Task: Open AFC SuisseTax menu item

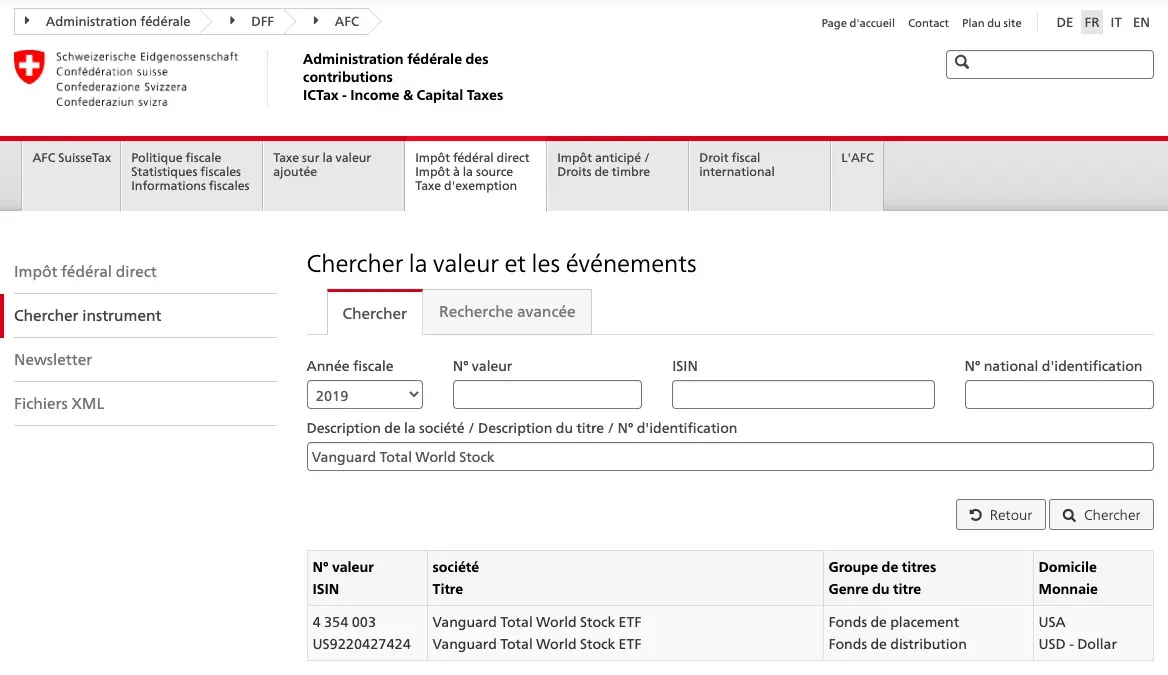Action: click(72, 176)
